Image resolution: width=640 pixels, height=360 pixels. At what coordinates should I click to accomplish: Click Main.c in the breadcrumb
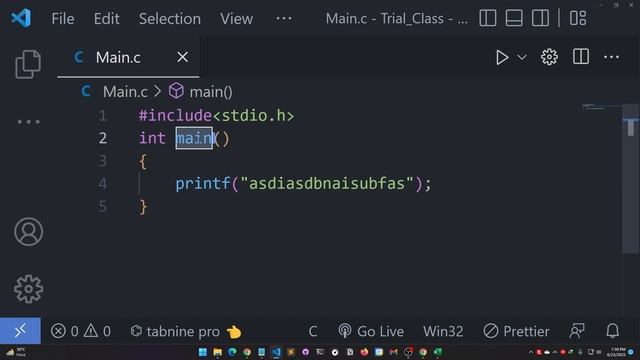(125, 91)
